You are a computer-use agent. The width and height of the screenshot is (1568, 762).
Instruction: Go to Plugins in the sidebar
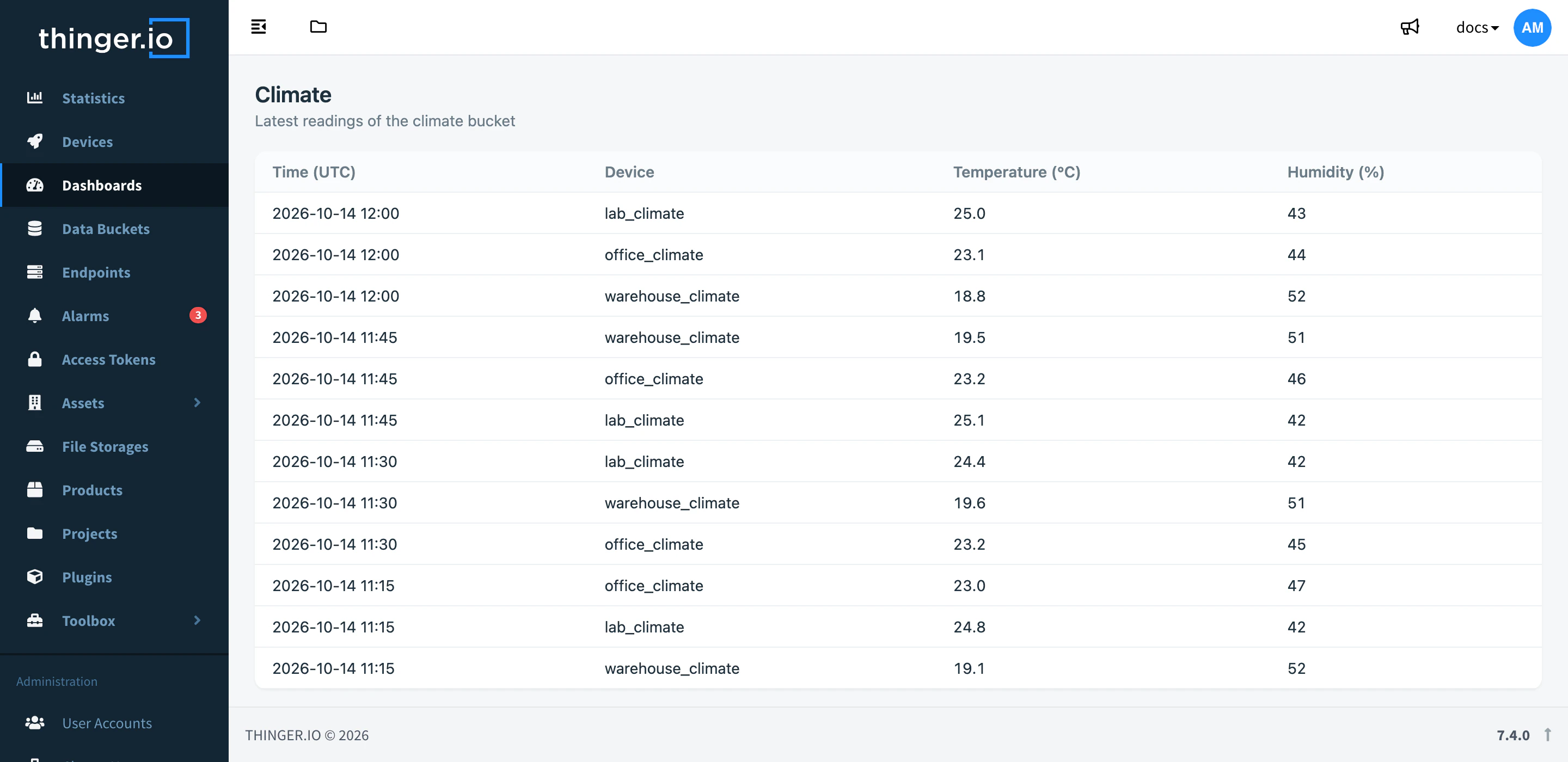pos(114,577)
